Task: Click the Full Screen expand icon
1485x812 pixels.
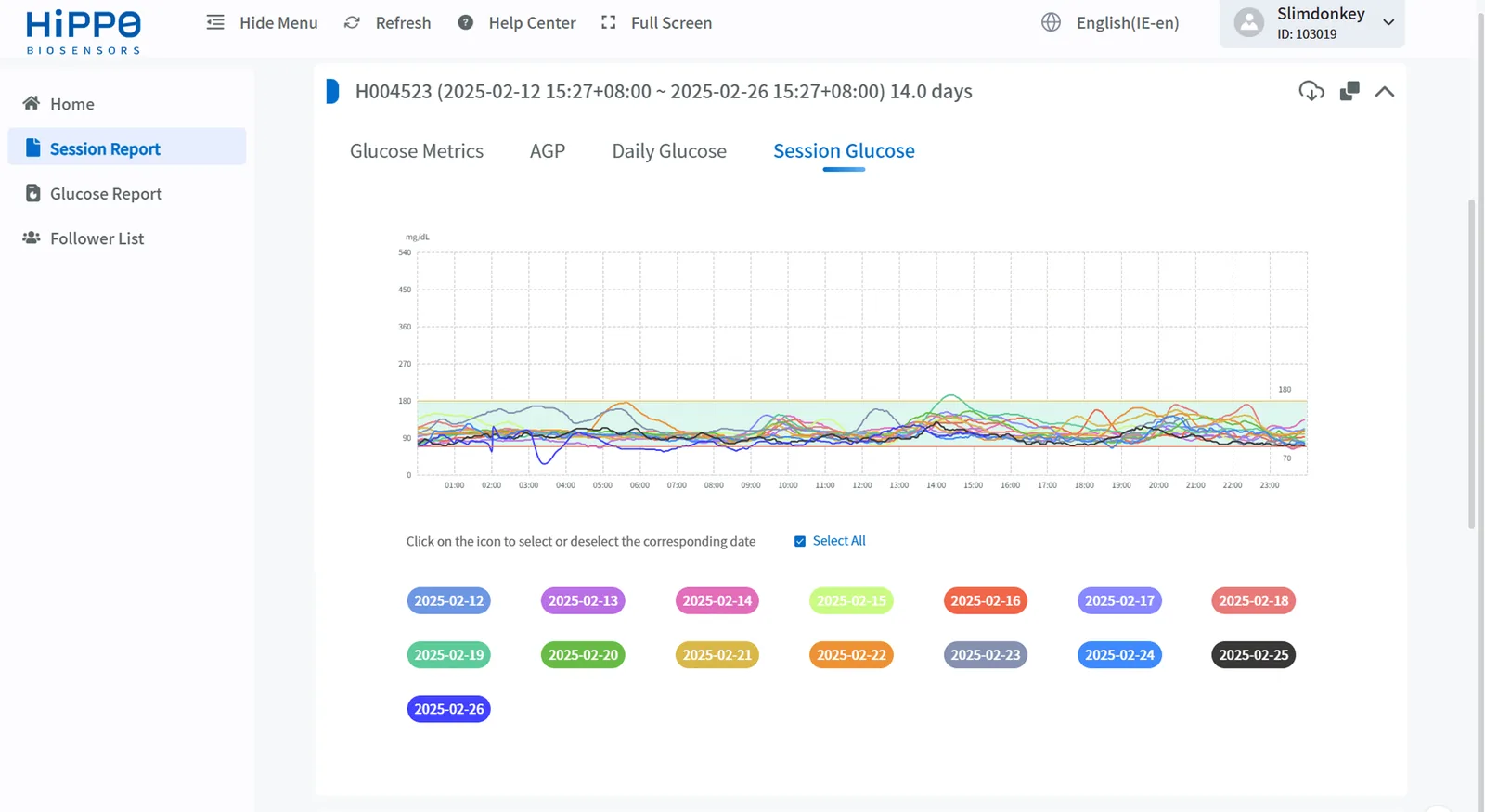Action: pyautogui.click(x=609, y=22)
